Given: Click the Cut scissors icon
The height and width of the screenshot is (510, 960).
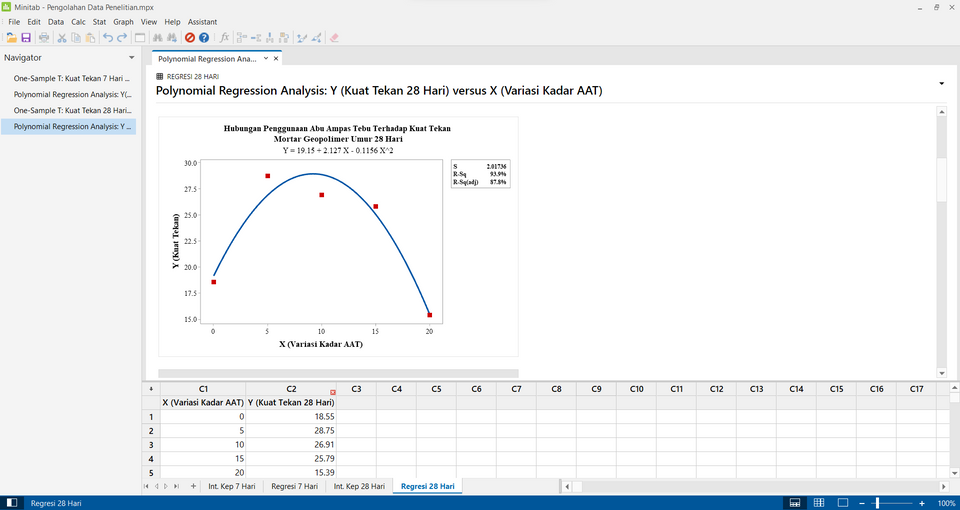Looking at the screenshot, I should point(62,38).
